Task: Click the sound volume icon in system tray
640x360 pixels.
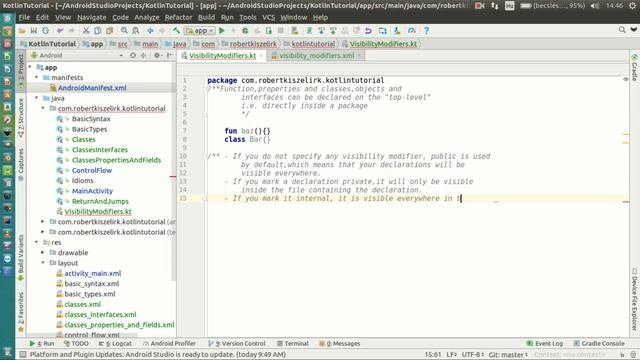Action: pos(595,6)
